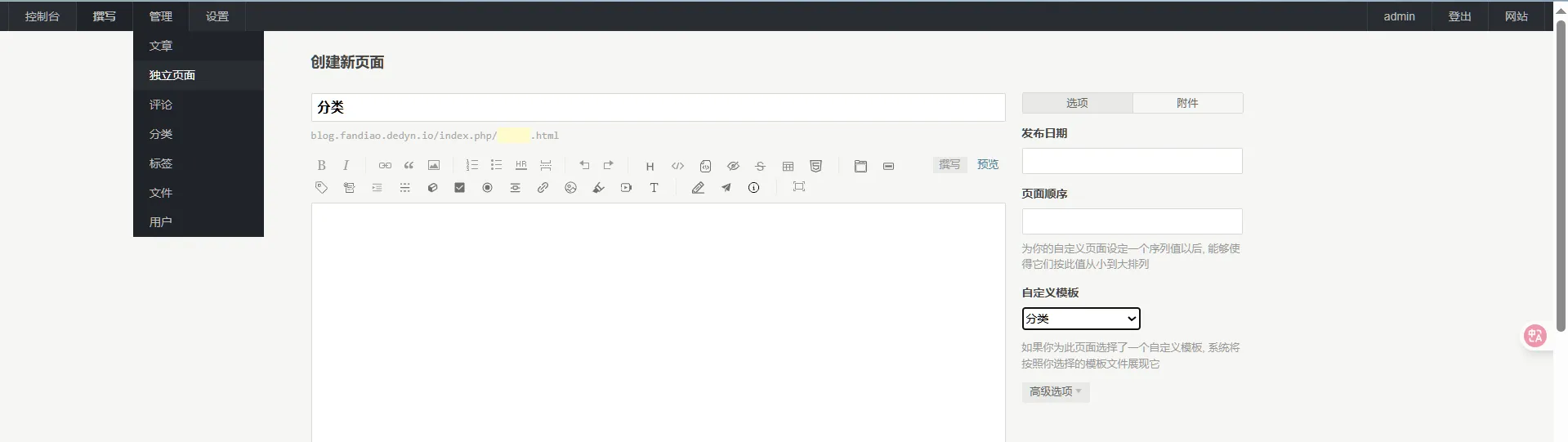Click 登出 to log out
This screenshot has width=1568, height=442.
[x=1460, y=16]
